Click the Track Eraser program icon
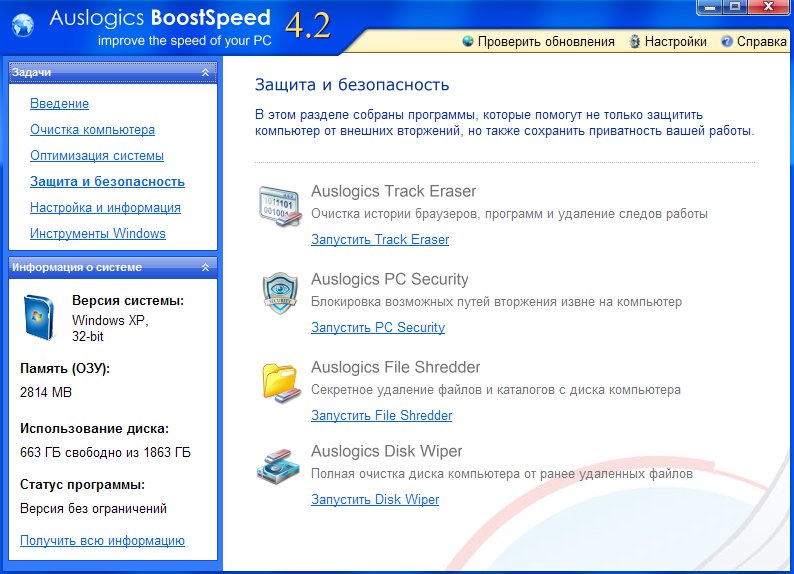The height and width of the screenshot is (574, 794). pos(279,206)
